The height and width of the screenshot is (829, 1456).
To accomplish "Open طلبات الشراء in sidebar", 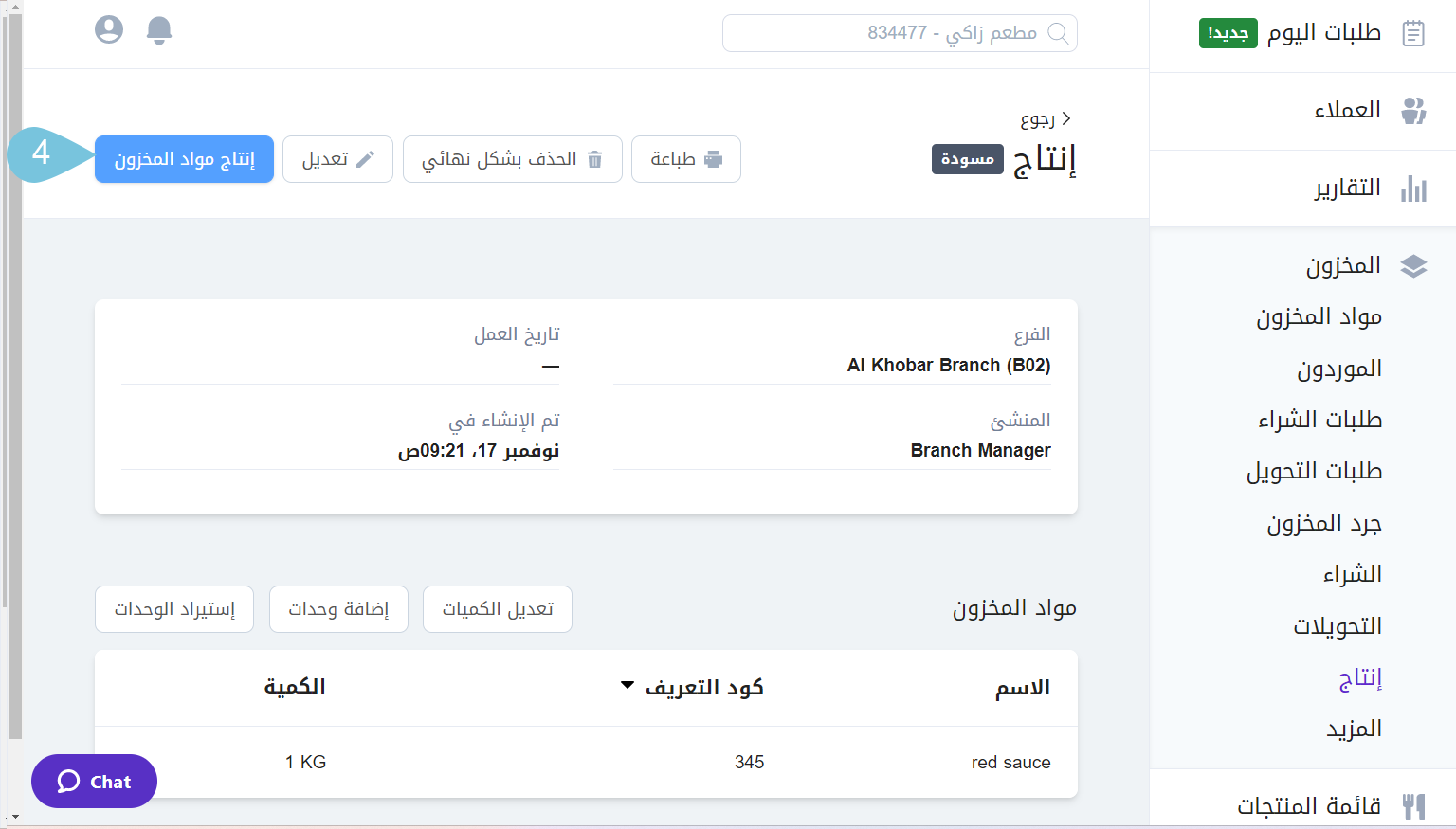I will pos(1319,420).
